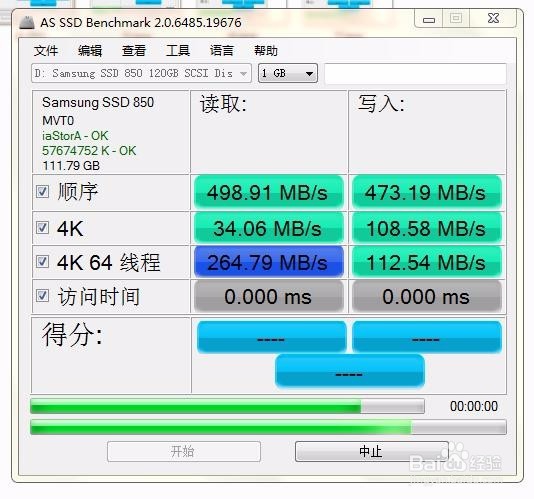Maximize the AS SSD Benchmark window
The height and width of the screenshot is (499, 534).
point(456,18)
